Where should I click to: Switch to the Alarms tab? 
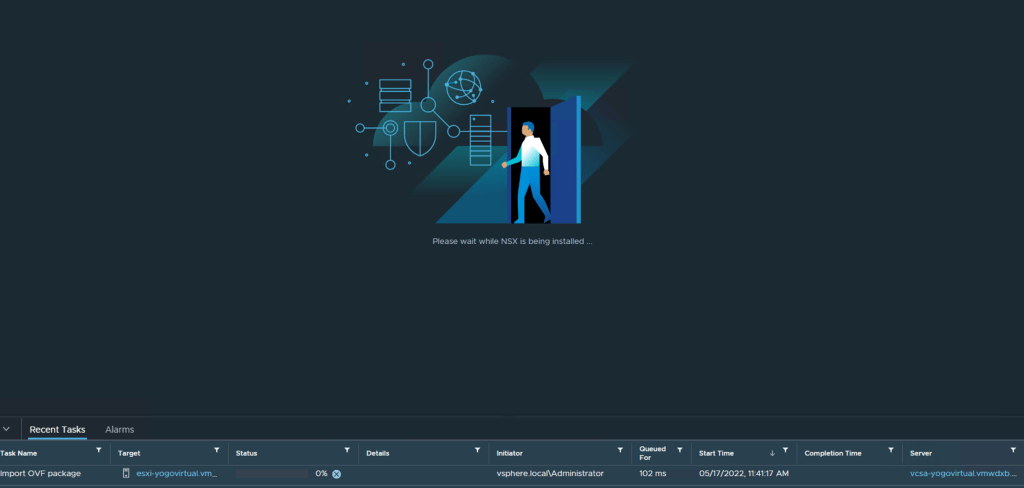pos(119,429)
